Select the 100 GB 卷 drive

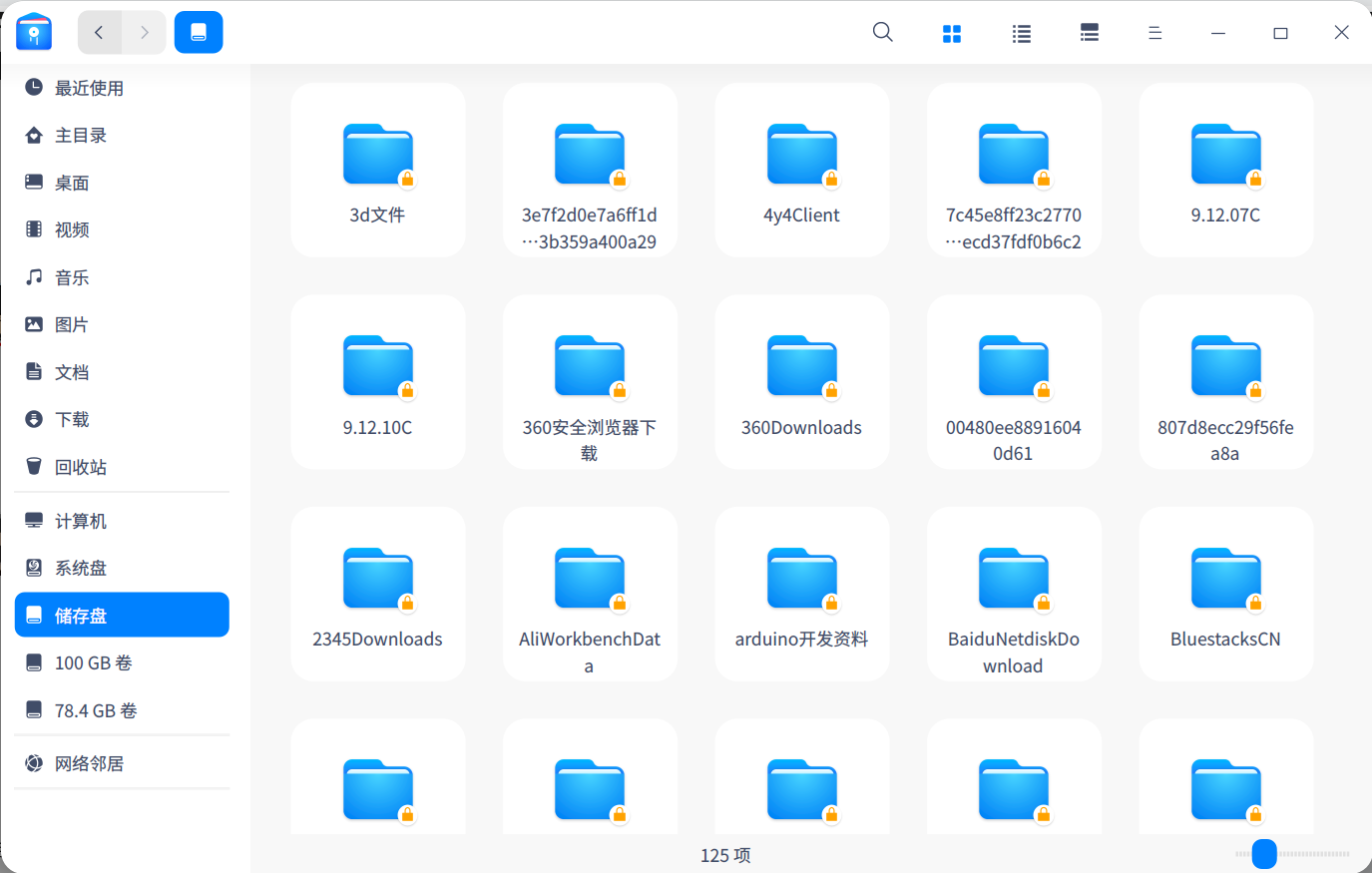93,662
